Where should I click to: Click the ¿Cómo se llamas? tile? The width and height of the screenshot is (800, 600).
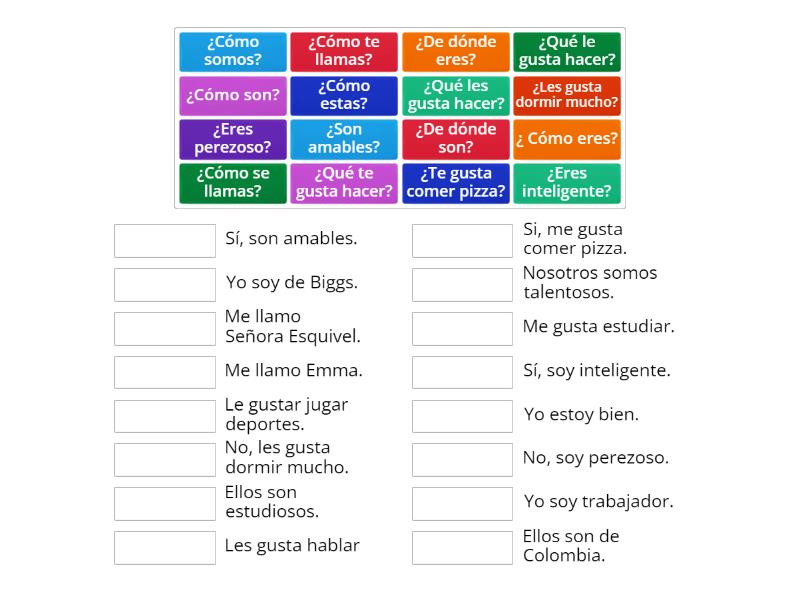[232, 184]
